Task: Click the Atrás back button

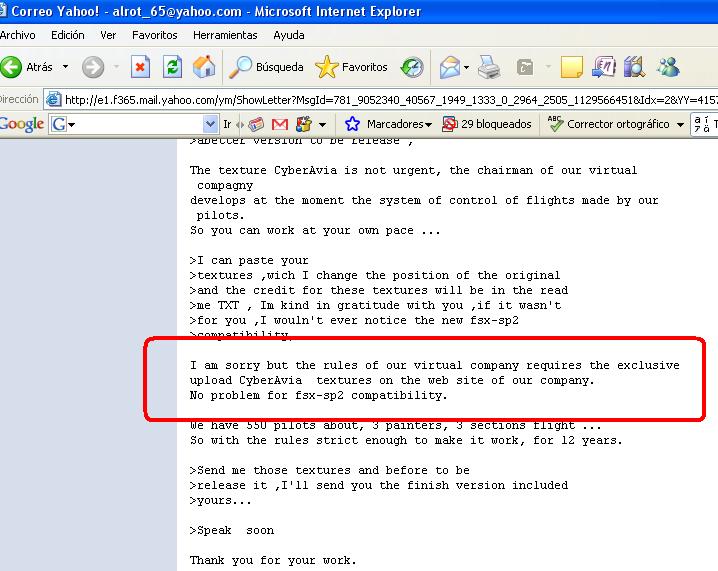Action: coord(28,68)
